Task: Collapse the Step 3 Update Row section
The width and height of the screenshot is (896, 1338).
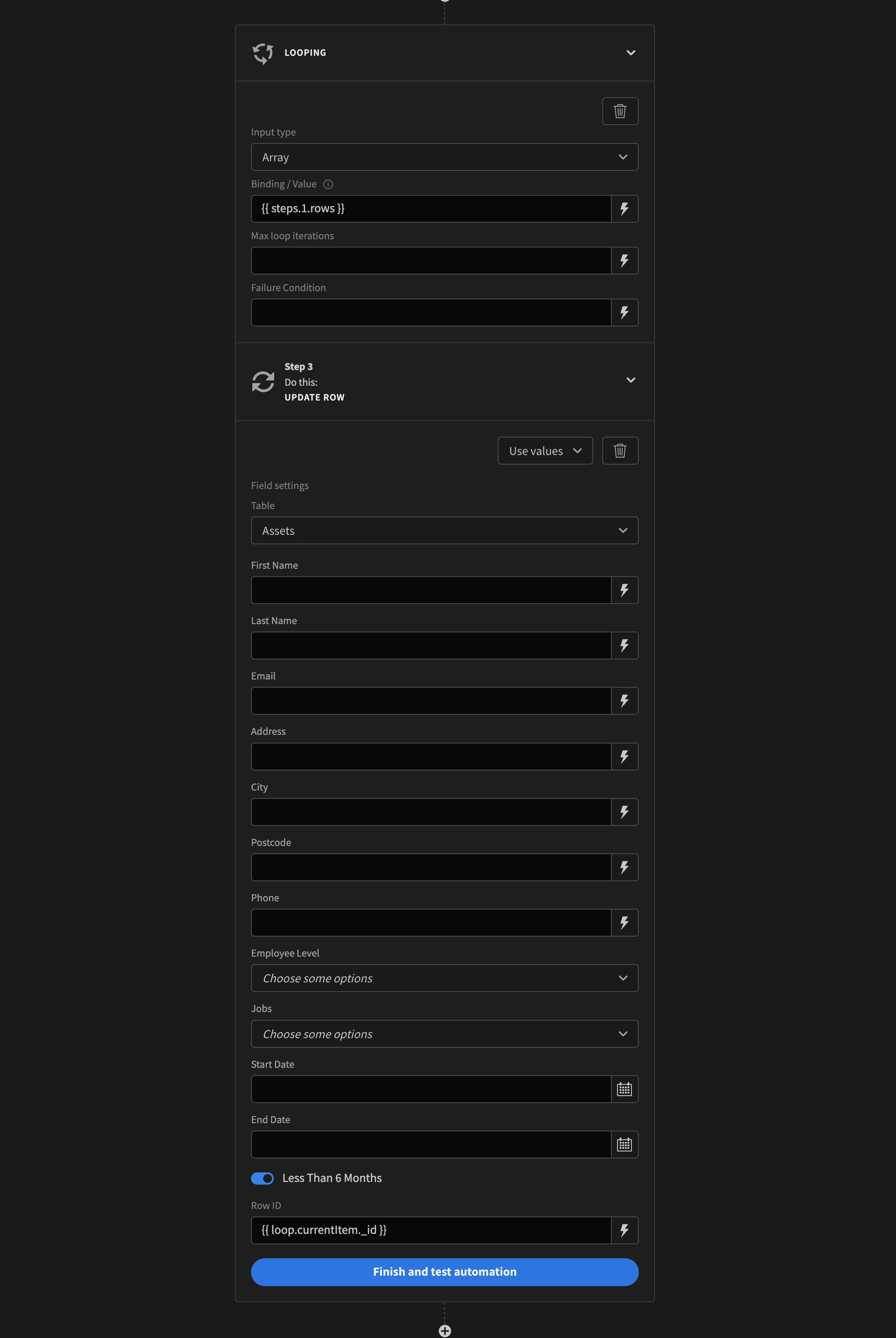Action: pos(630,380)
